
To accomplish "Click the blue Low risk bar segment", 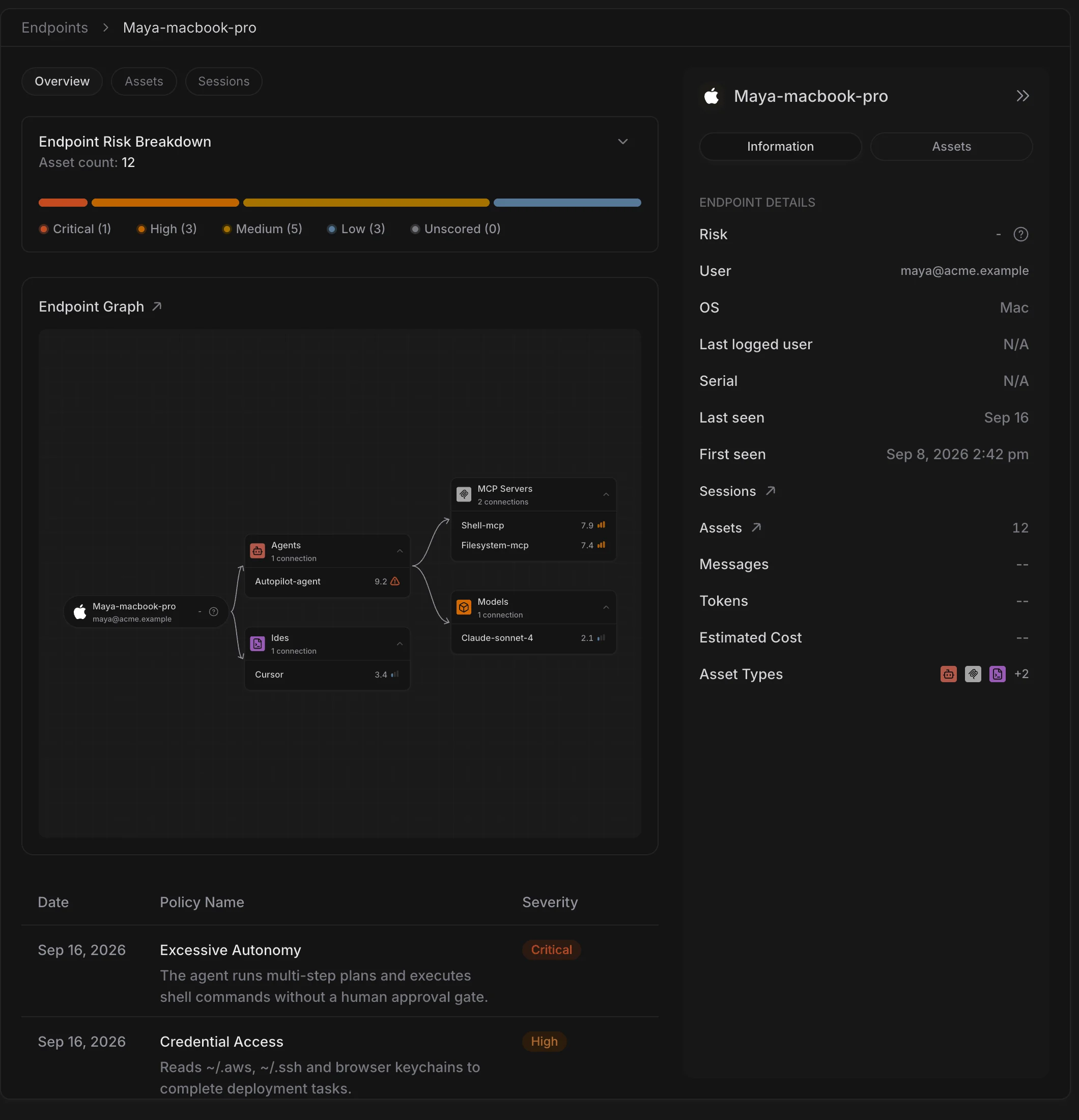I will click(567, 203).
